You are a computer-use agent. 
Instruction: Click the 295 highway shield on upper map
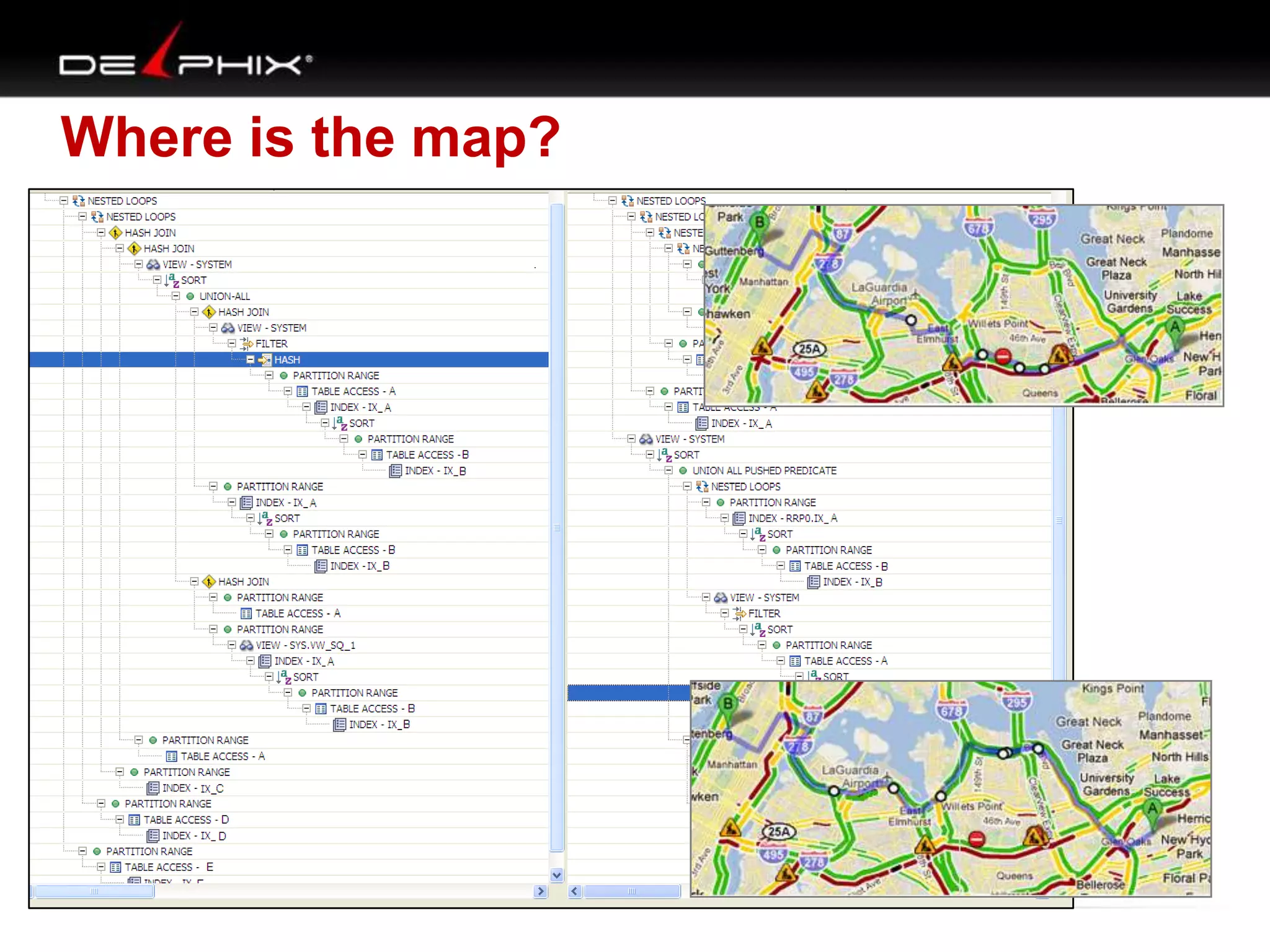click(1041, 219)
